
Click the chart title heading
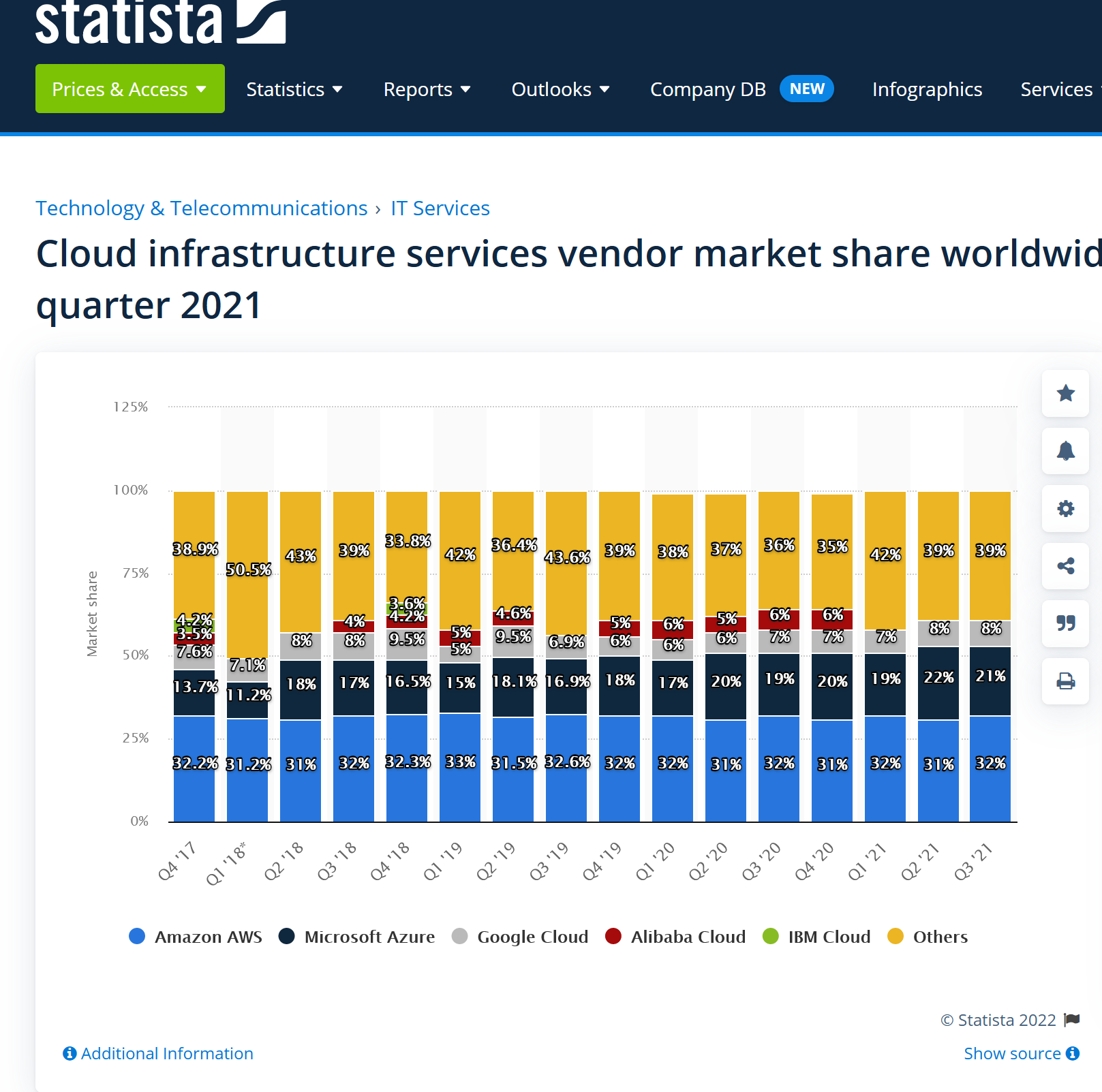[569, 279]
